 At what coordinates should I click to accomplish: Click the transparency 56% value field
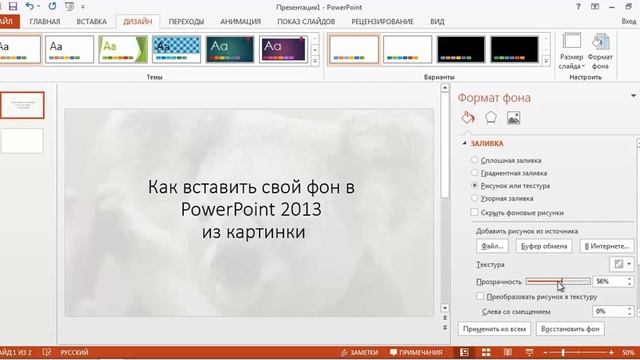609,281
